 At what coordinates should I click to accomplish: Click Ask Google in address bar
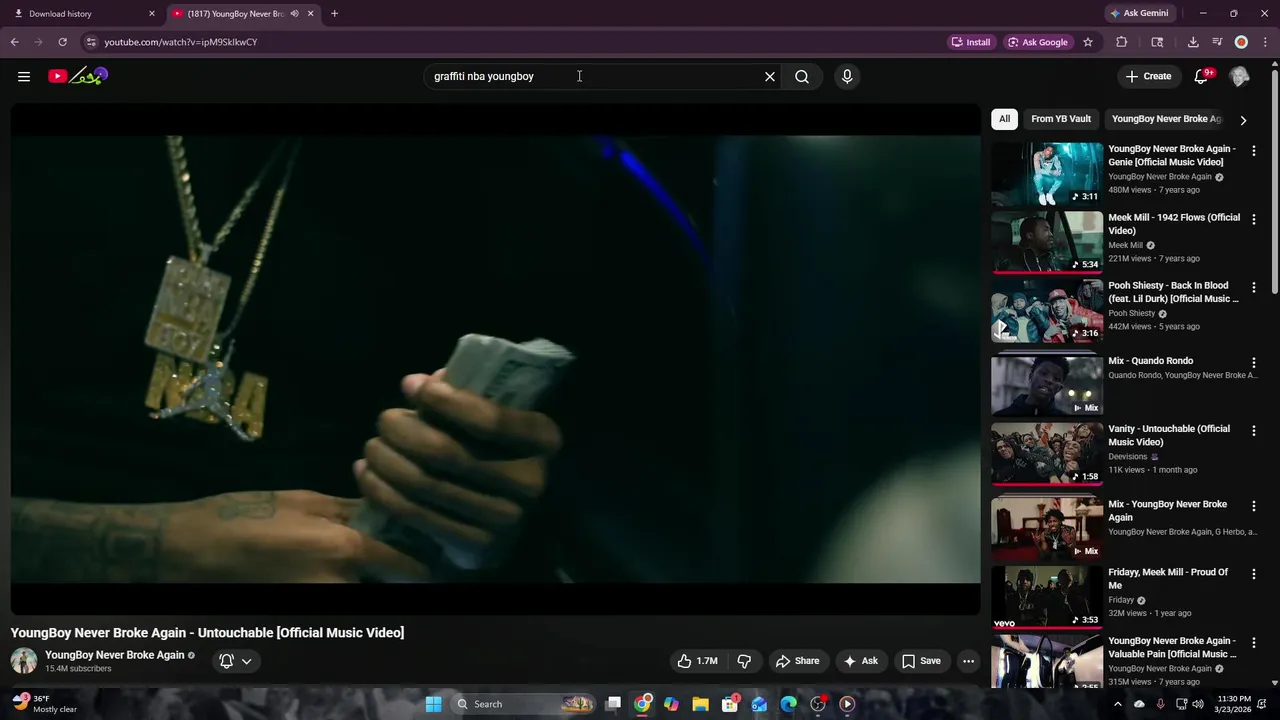[1038, 42]
